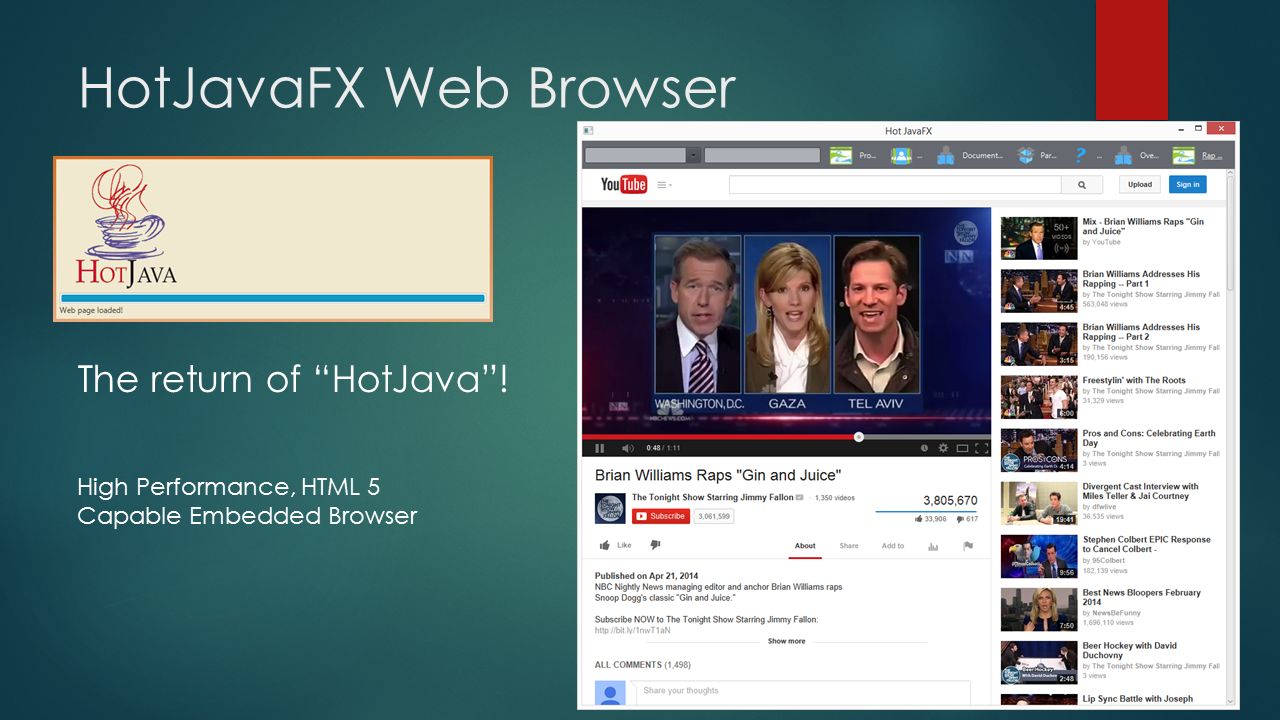
Task: Open the 'Par...' box bookmark icon
Action: 1026,155
